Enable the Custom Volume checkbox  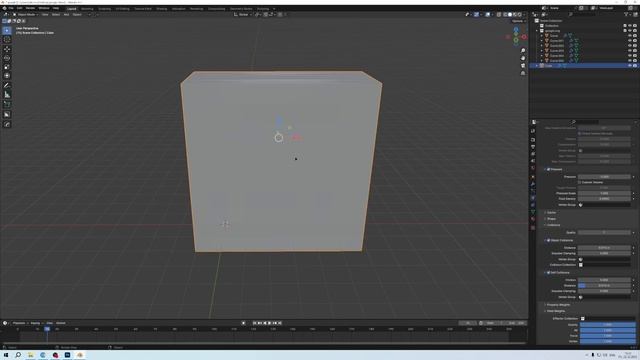tap(579, 182)
